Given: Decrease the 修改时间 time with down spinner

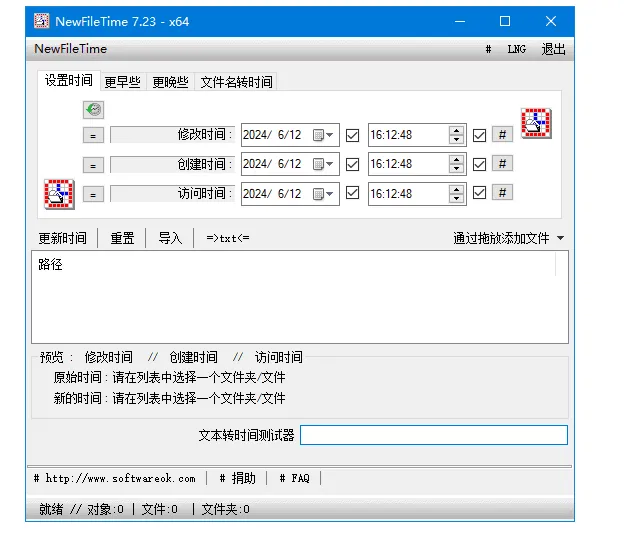Looking at the screenshot, I should pos(457,139).
